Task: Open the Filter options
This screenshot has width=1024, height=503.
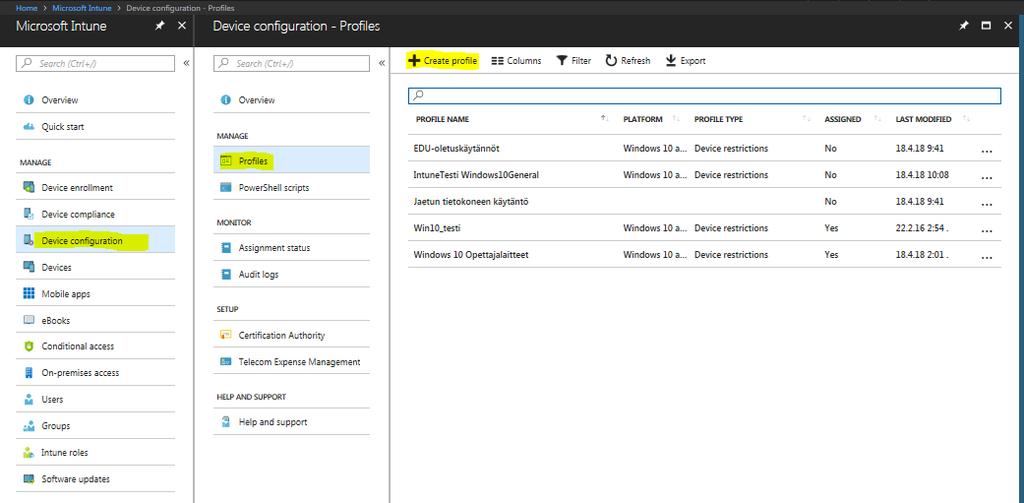Action: 573,61
